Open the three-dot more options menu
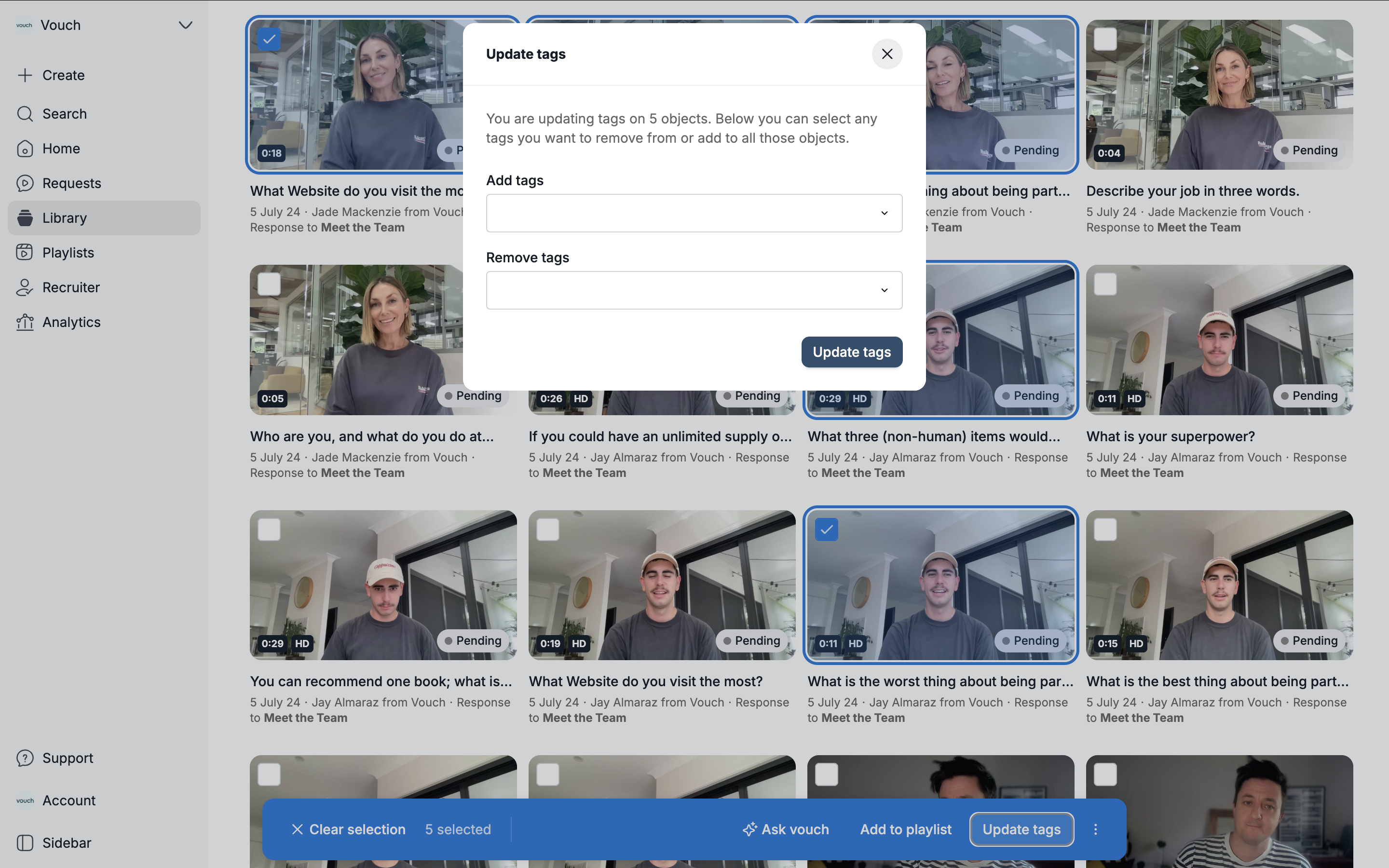 pos(1095,829)
